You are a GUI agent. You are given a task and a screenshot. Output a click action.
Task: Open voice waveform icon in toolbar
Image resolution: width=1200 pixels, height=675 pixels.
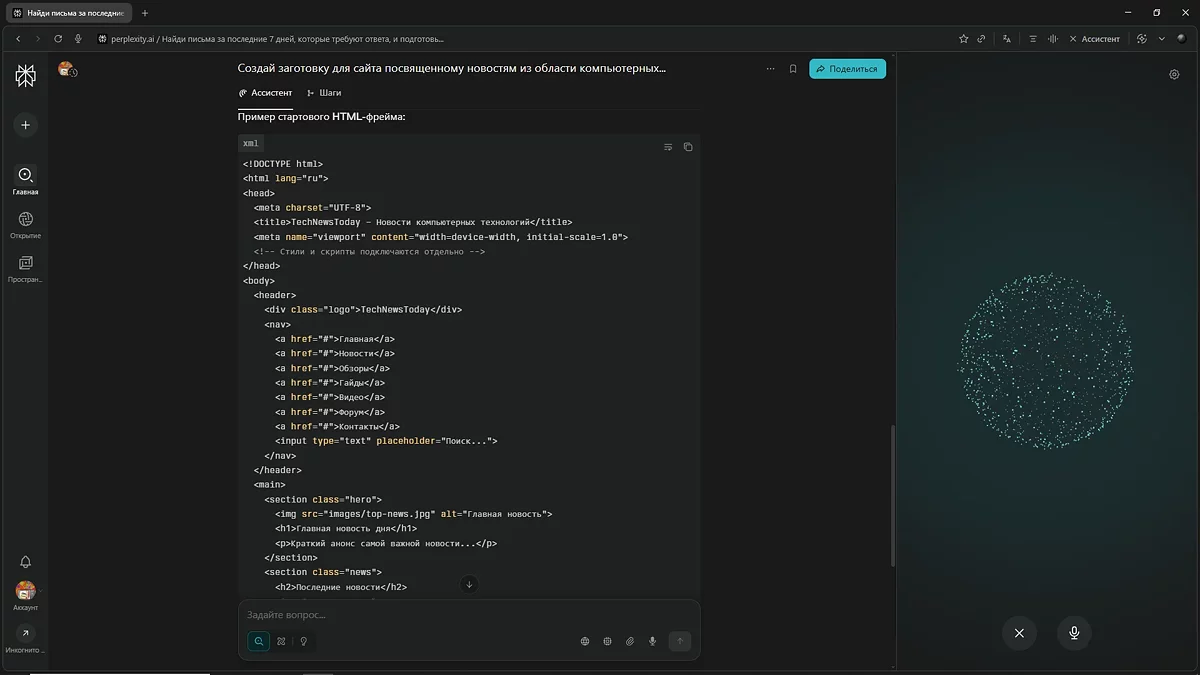[x=1052, y=39]
